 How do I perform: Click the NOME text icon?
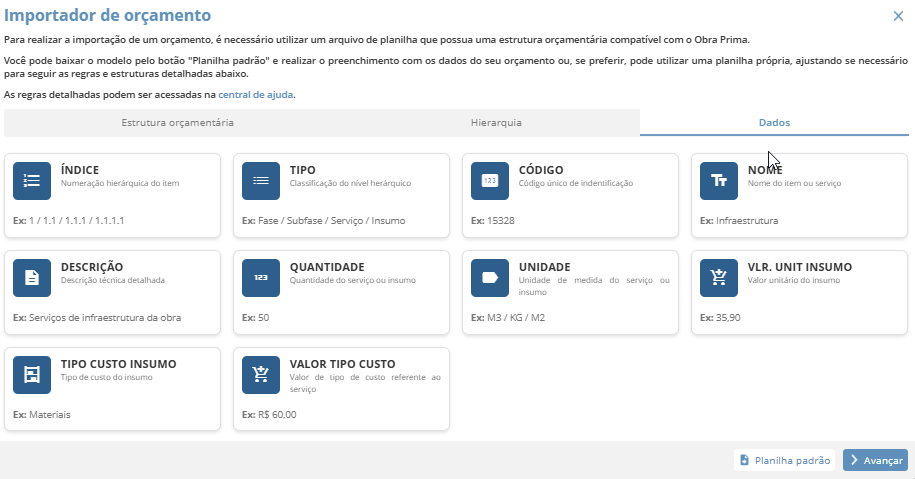(719, 181)
